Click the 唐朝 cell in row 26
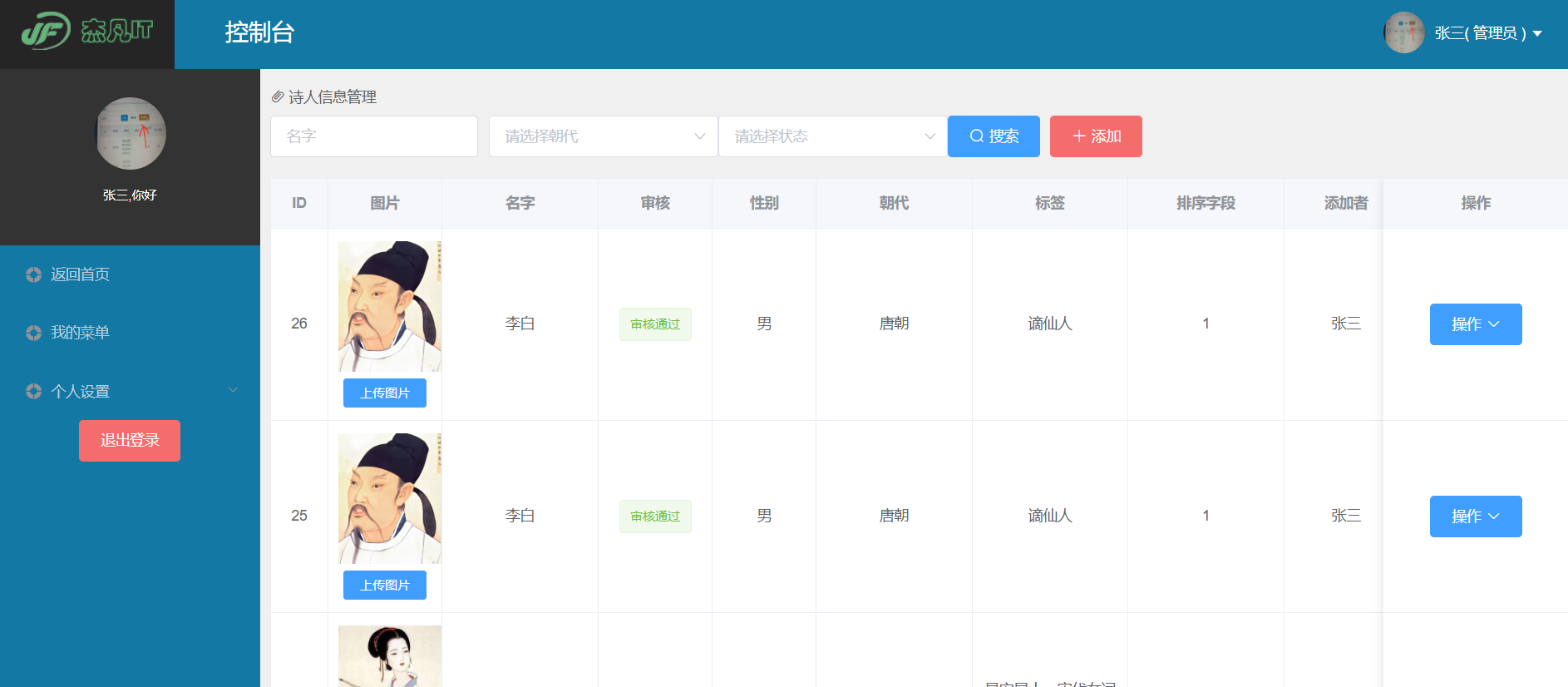Screen dimensions: 1568x687 click(894, 324)
